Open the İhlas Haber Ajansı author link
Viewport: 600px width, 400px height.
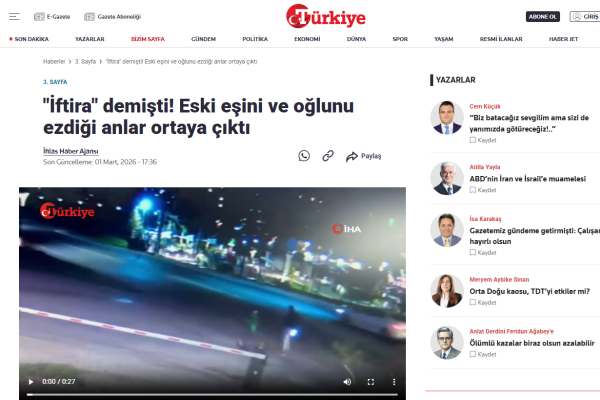coord(71,151)
